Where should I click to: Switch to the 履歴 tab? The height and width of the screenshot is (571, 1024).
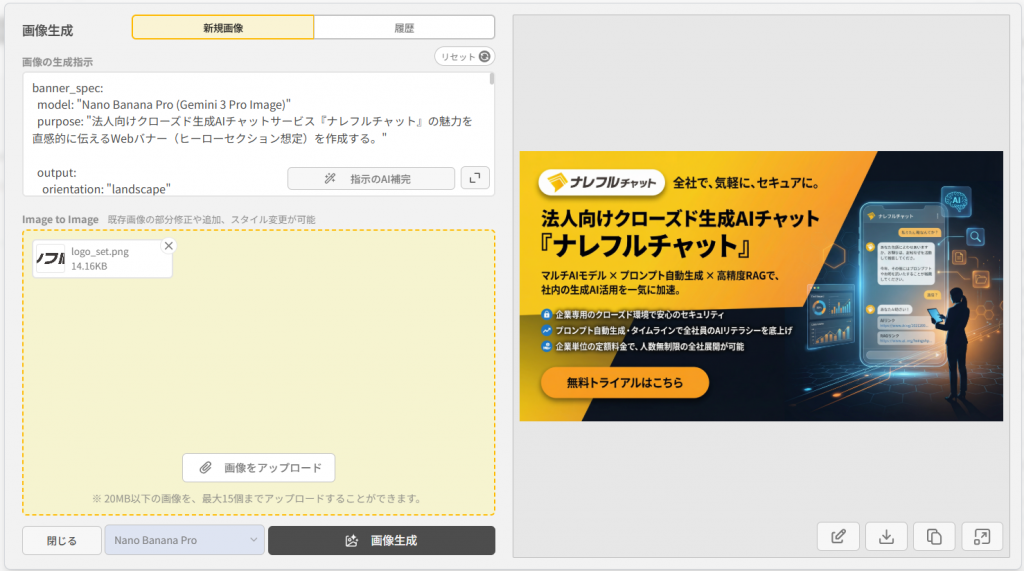tap(404, 27)
